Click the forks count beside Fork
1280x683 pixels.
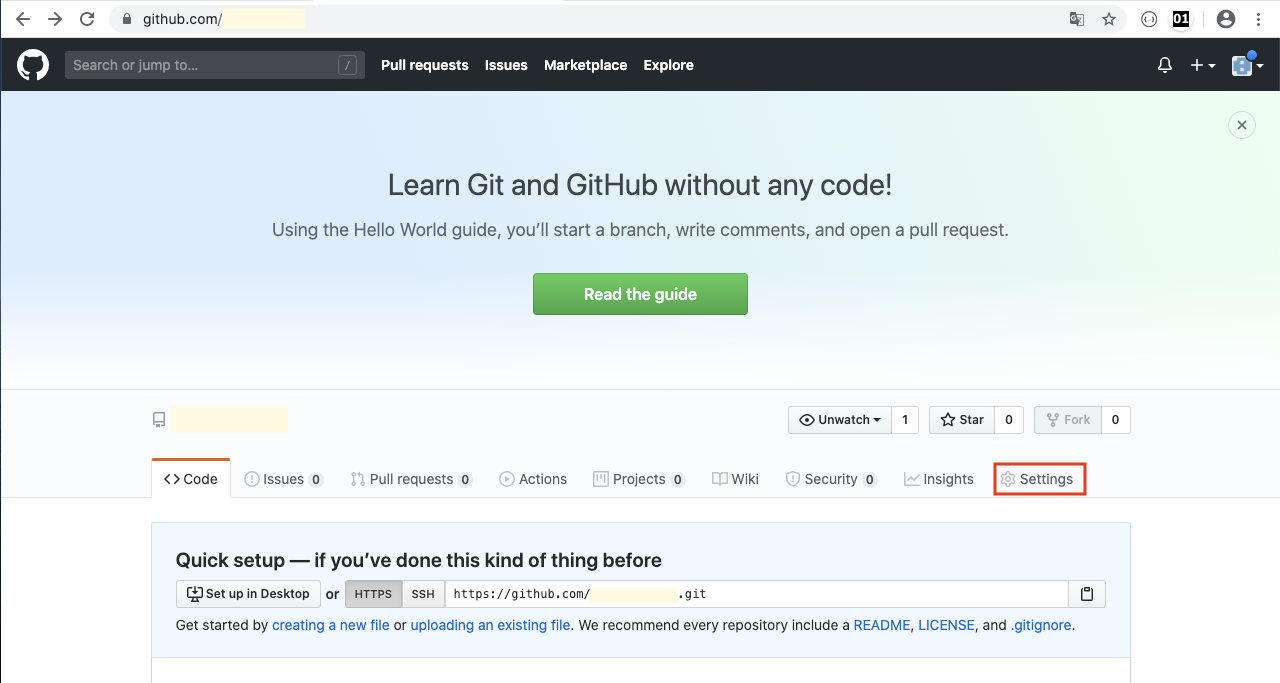(1116, 420)
